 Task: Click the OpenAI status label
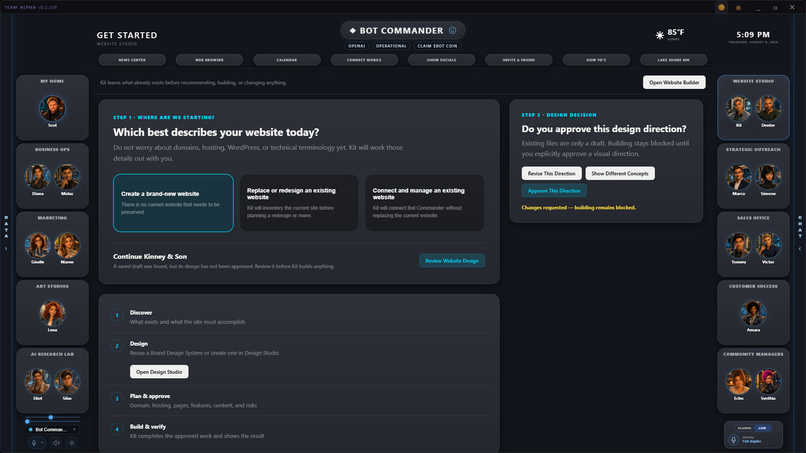357,46
